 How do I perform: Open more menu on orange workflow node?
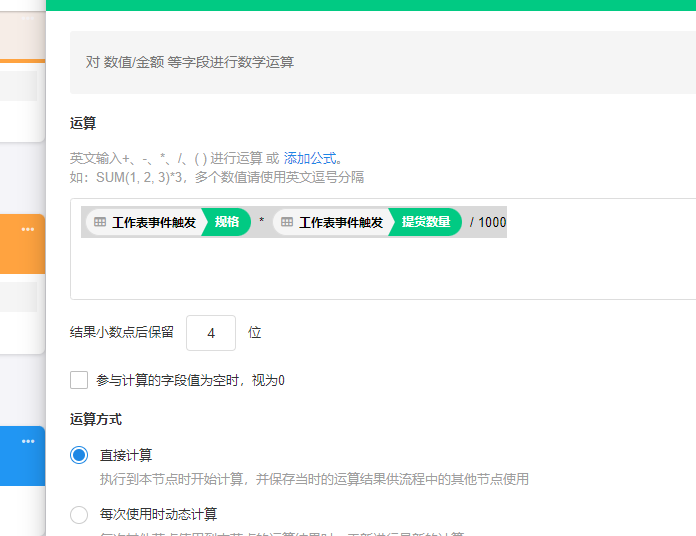point(28,229)
